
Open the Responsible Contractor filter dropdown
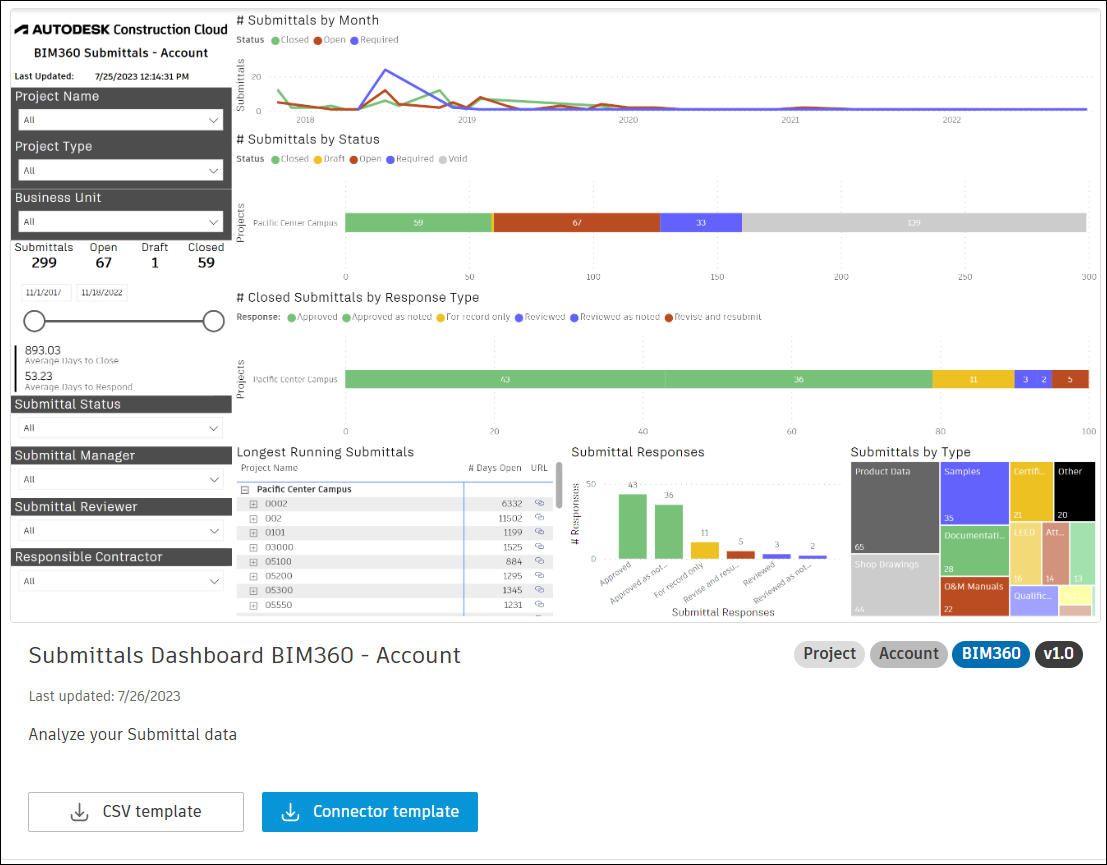(x=121, y=581)
